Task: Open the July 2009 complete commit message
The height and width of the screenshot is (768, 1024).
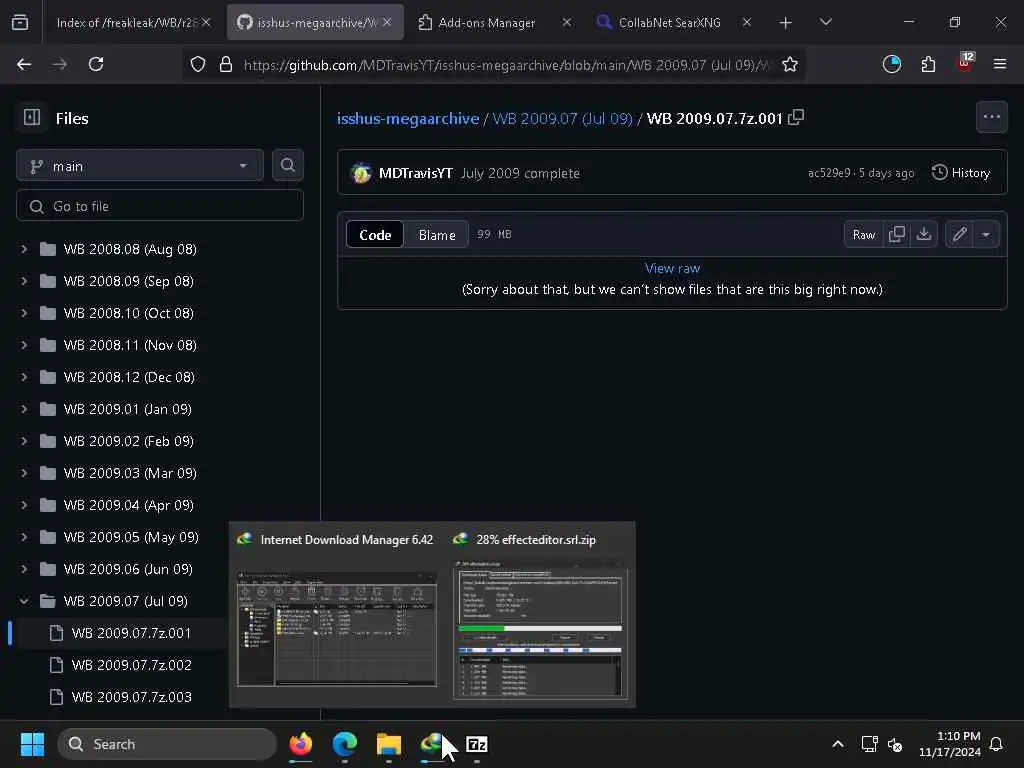Action: click(520, 173)
